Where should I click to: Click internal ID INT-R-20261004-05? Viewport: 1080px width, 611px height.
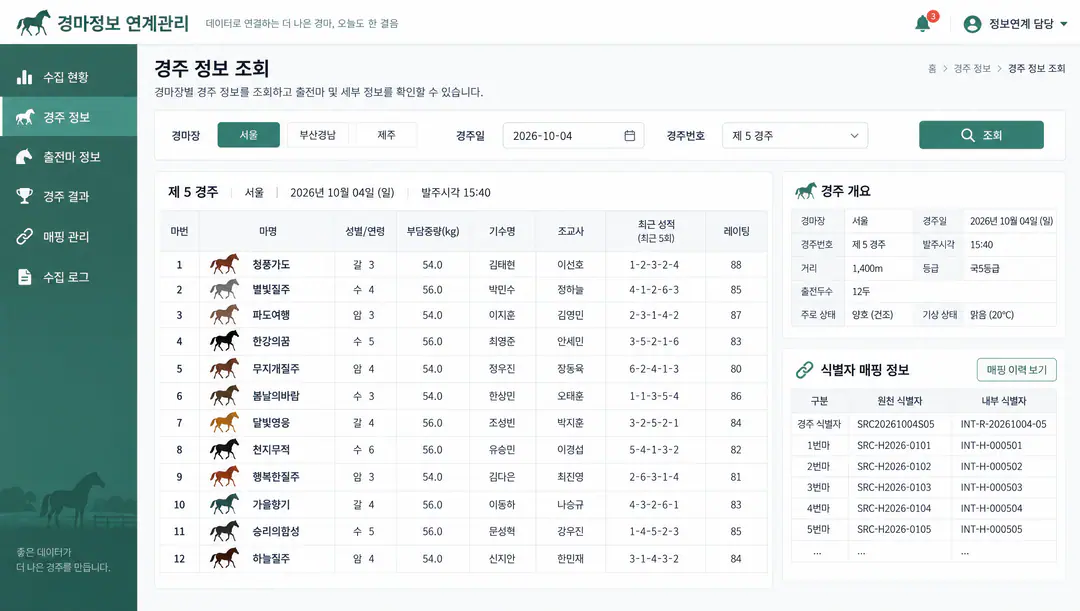pyautogui.click(x=1004, y=424)
